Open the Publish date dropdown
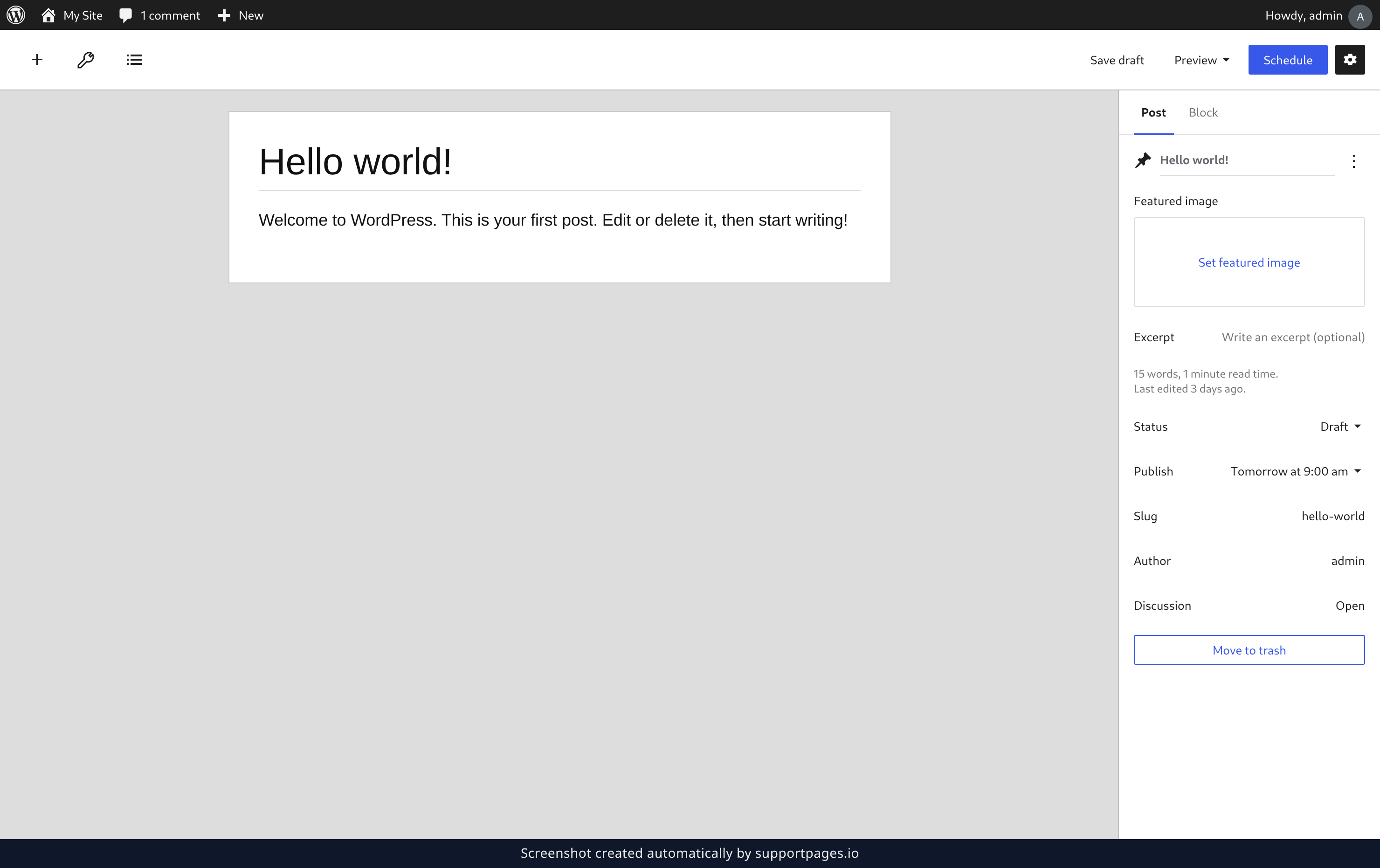This screenshot has width=1380, height=868. coord(1295,471)
